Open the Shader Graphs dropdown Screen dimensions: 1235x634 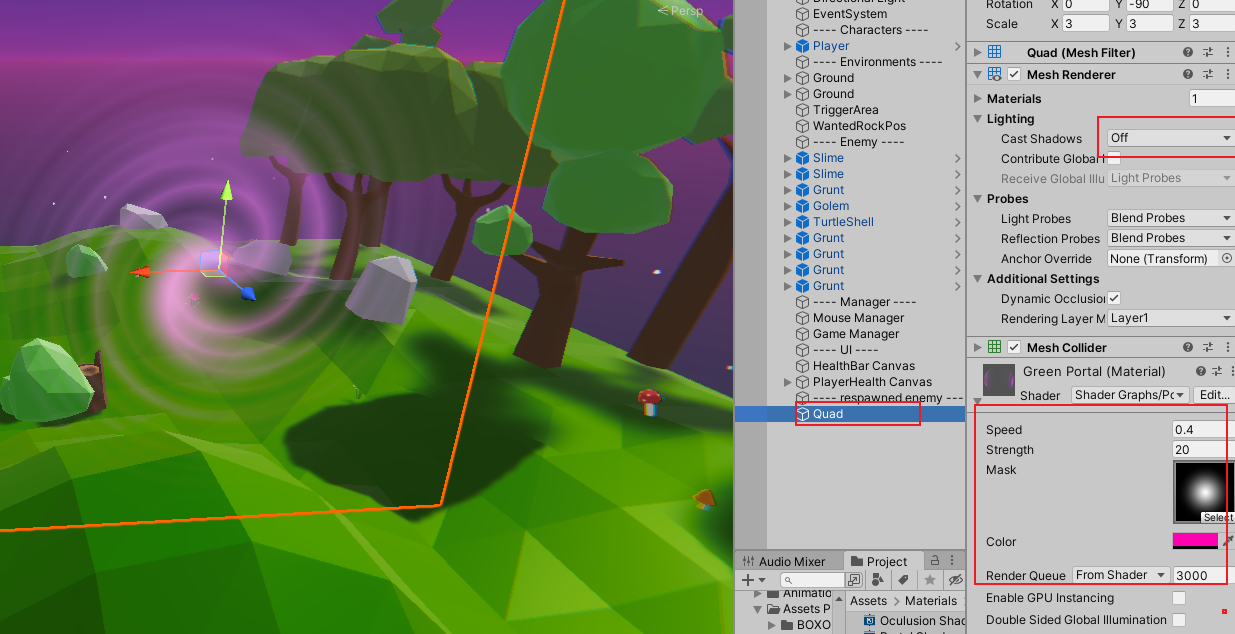click(x=1130, y=395)
